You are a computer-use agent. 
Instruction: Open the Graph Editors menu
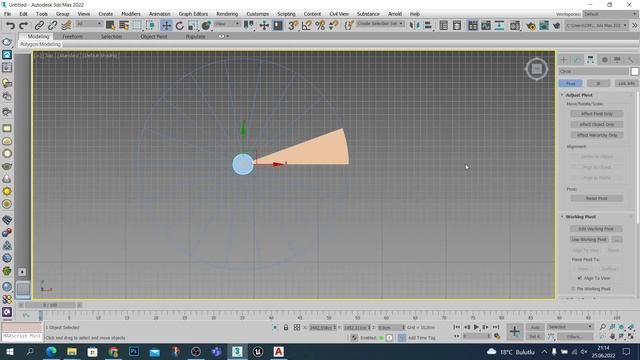pos(193,14)
